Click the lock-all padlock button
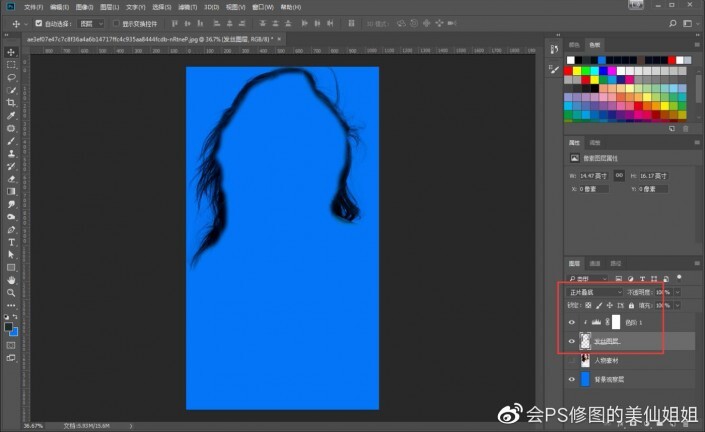This screenshot has width=705, height=432. (x=631, y=305)
